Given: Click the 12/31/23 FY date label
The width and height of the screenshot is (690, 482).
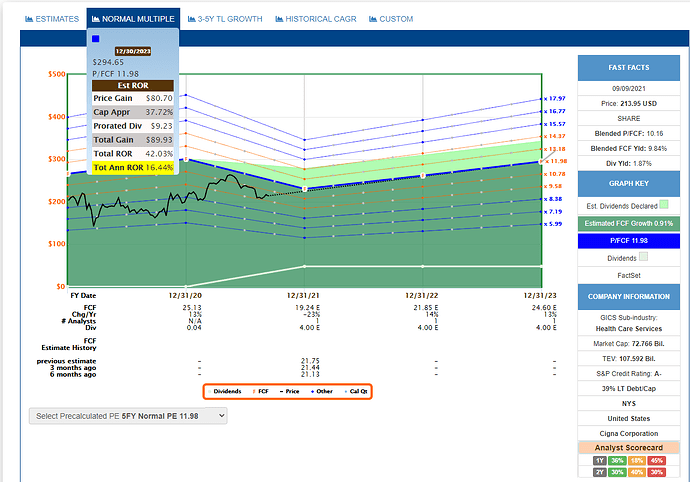Looking at the screenshot, I should [x=540, y=295].
